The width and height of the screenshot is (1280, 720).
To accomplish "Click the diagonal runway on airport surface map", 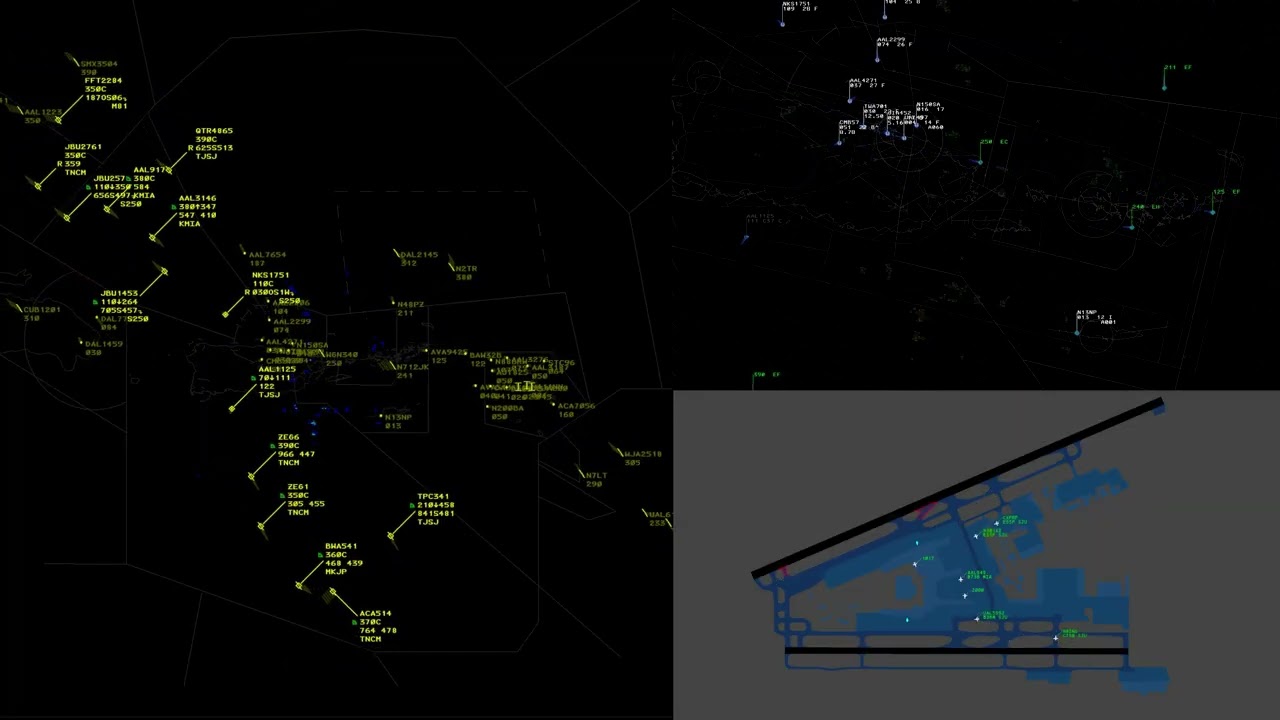I will click(958, 489).
